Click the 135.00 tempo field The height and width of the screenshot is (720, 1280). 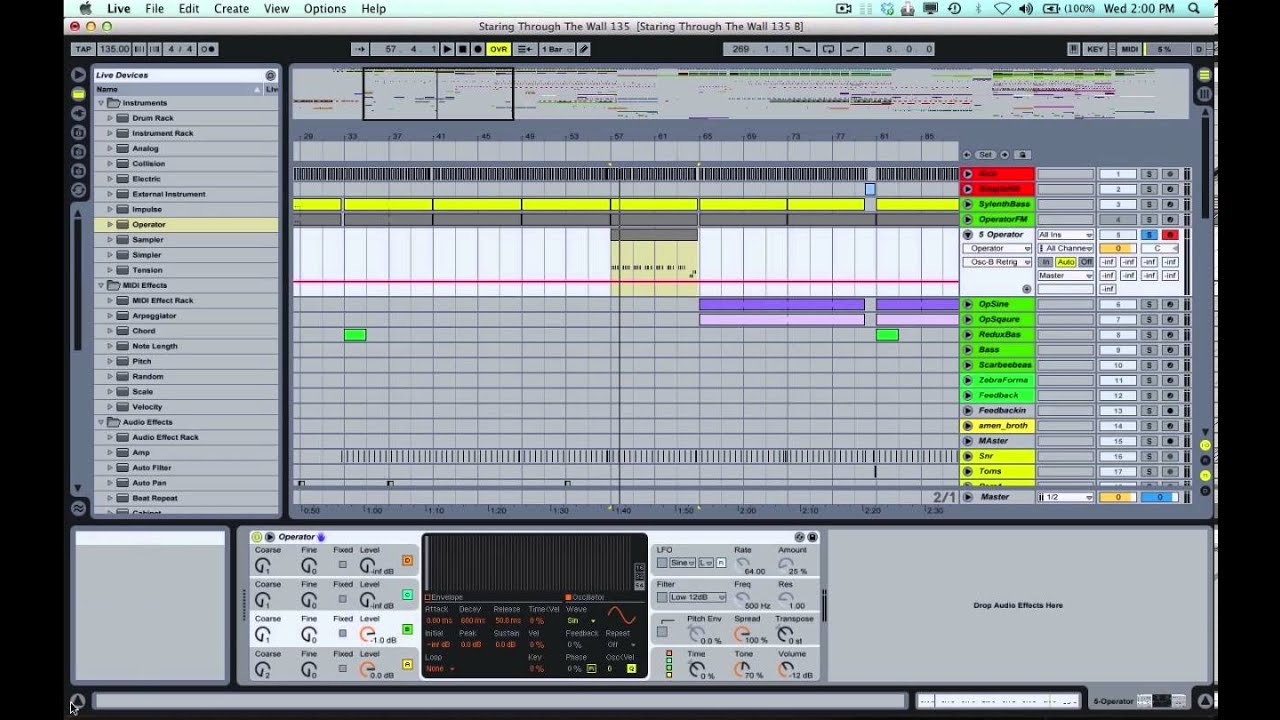coord(114,49)
